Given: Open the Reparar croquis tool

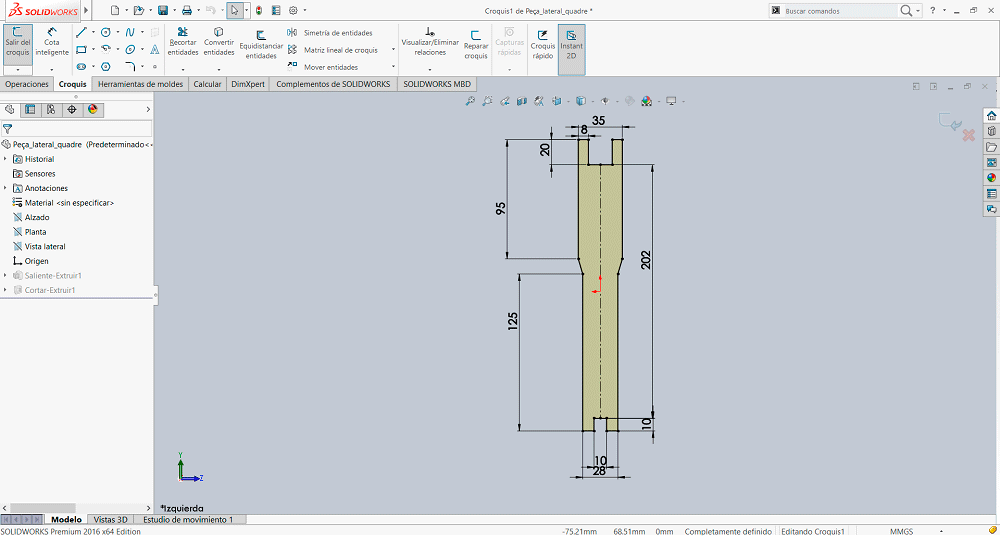Looking at the screenshot, I should tap(476, 45).
